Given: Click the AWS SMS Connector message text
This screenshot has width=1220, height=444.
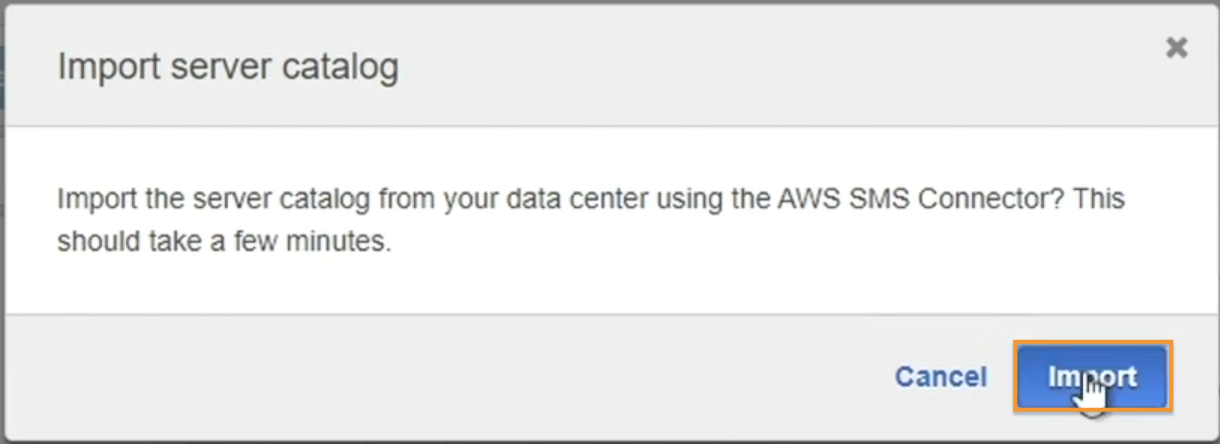Looking at the screenshot, I should (591, 220).
